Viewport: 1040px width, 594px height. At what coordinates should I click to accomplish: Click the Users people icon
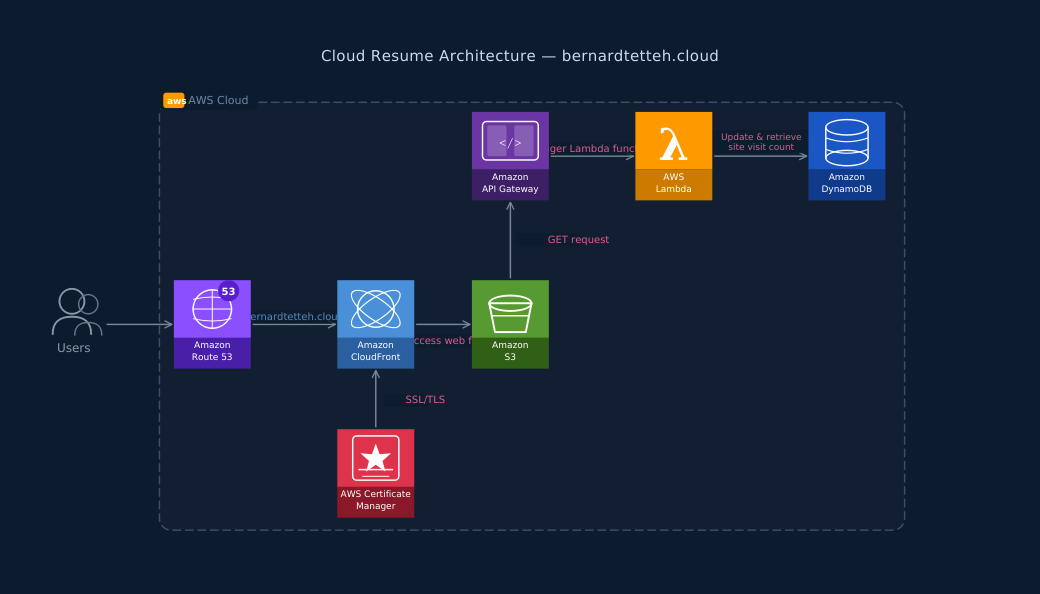[75, 312]
